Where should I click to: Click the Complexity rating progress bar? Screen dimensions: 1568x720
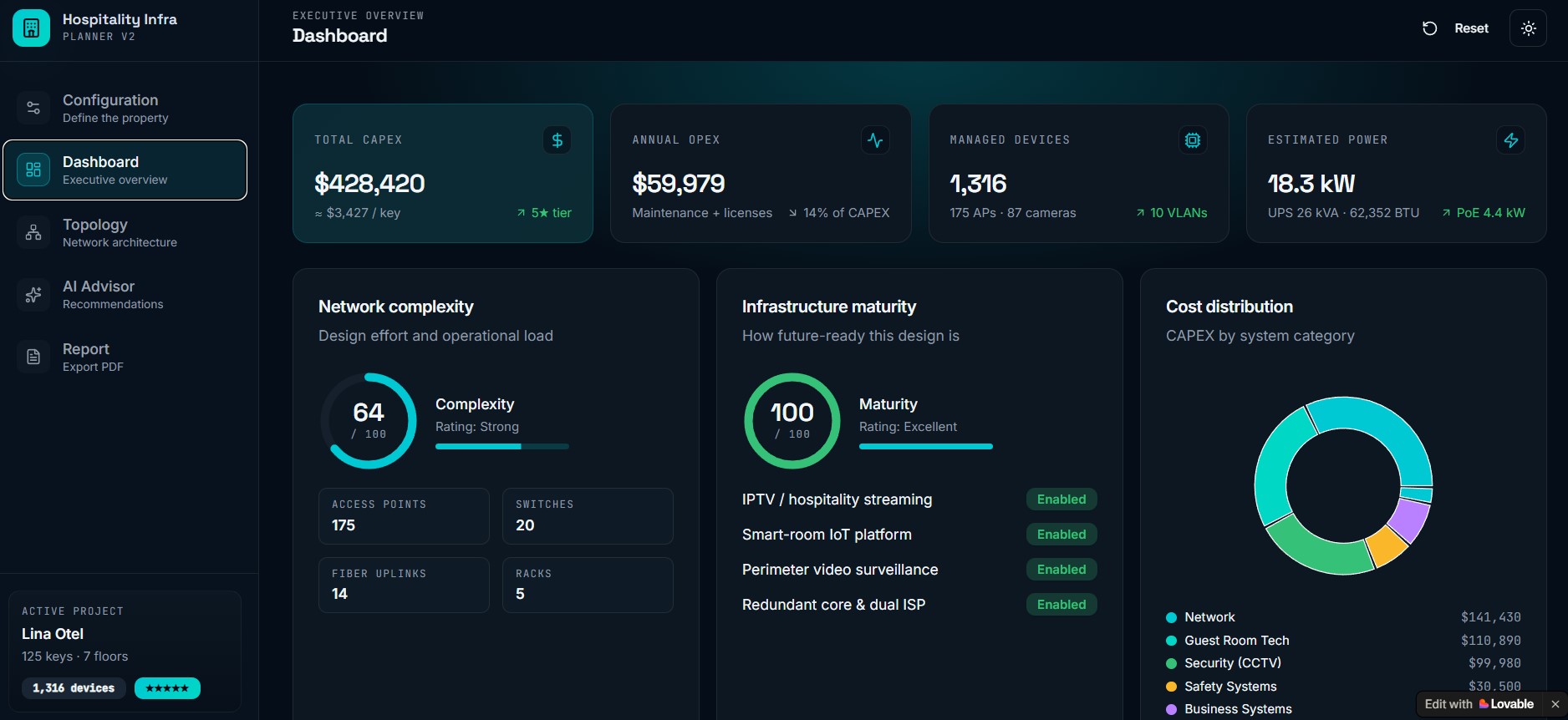(502, 447)
